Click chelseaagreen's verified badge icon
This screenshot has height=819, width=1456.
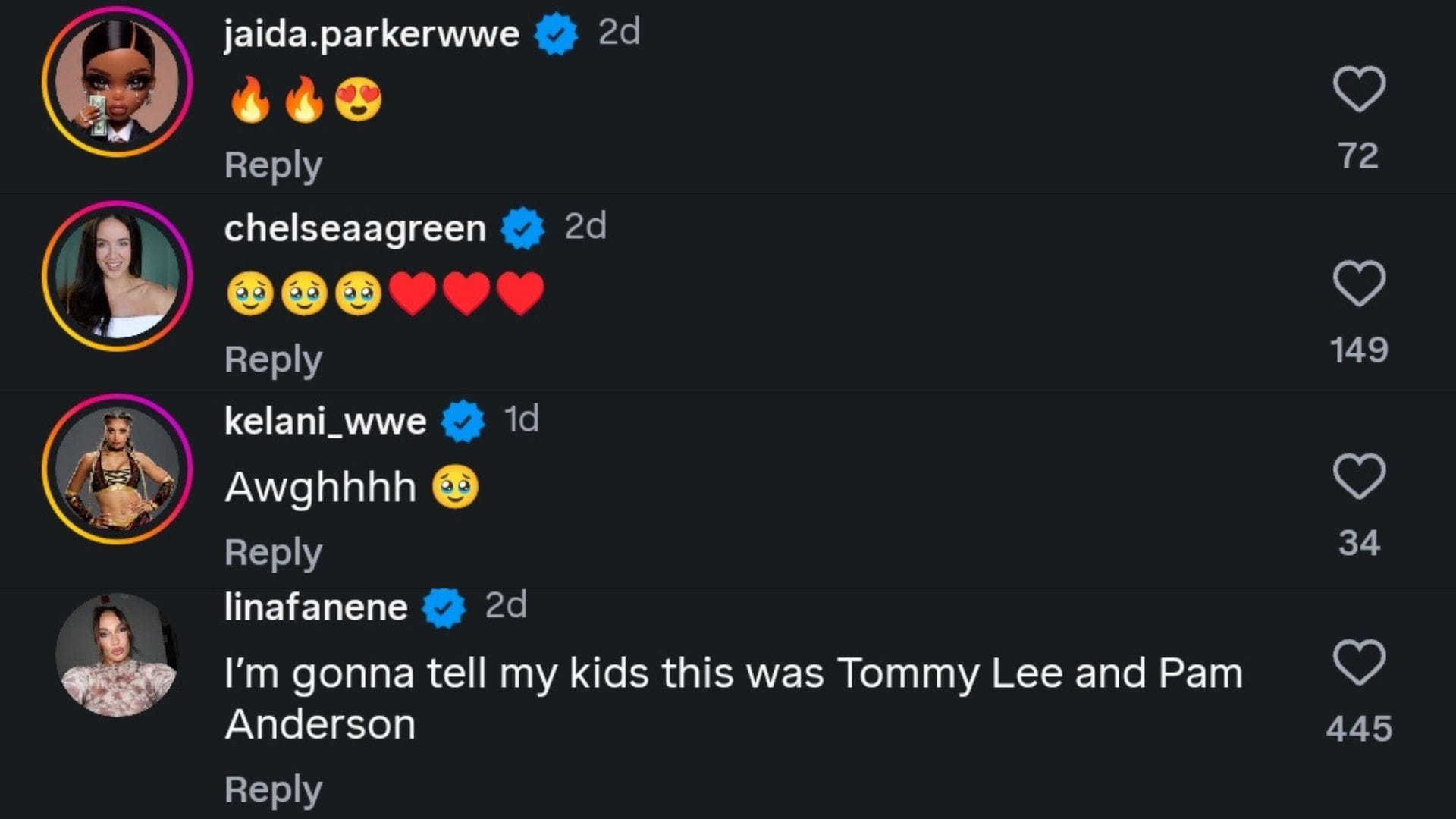(520, 227)
